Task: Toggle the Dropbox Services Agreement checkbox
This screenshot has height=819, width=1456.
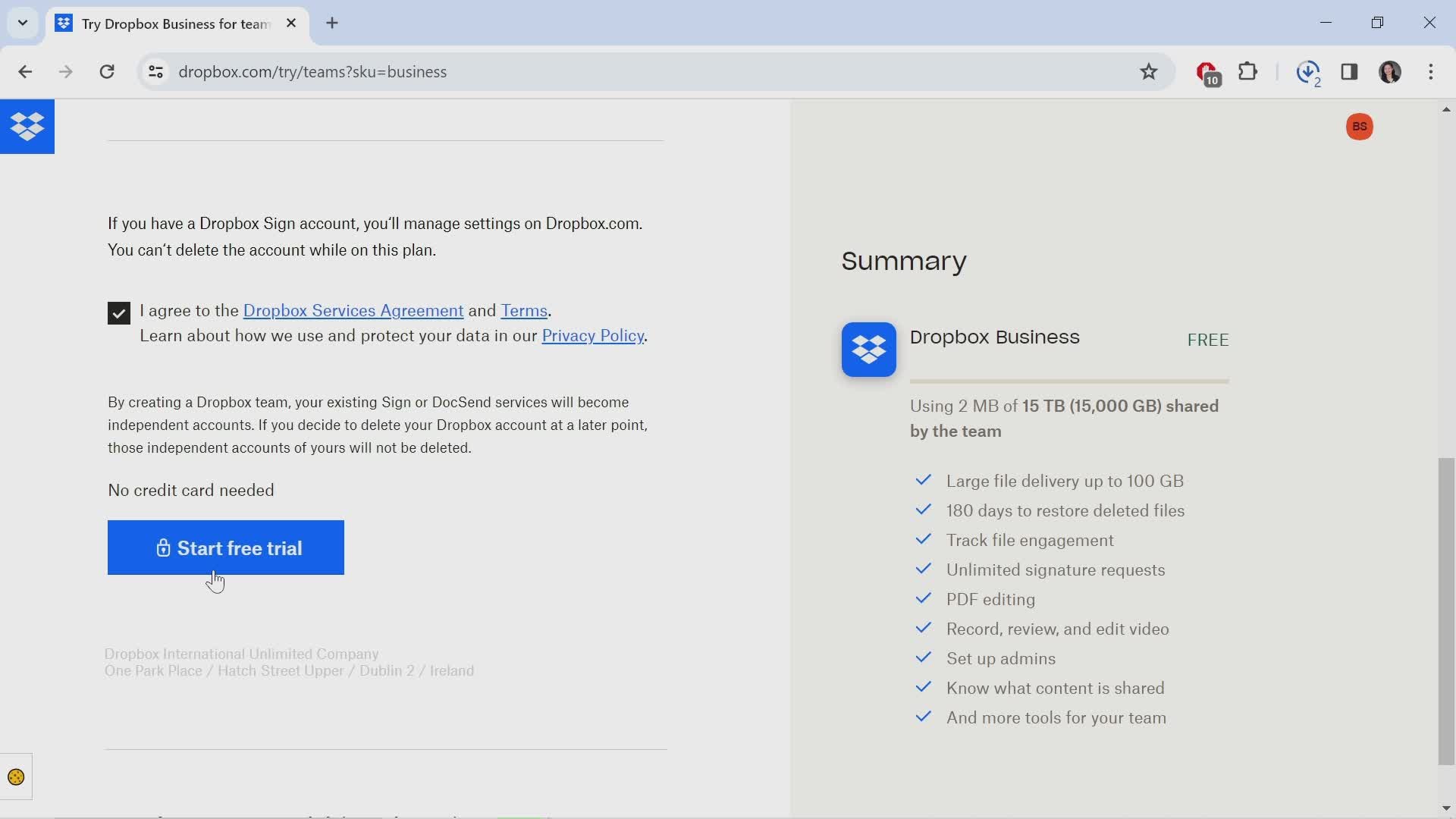Action: [x=119, y=312]
